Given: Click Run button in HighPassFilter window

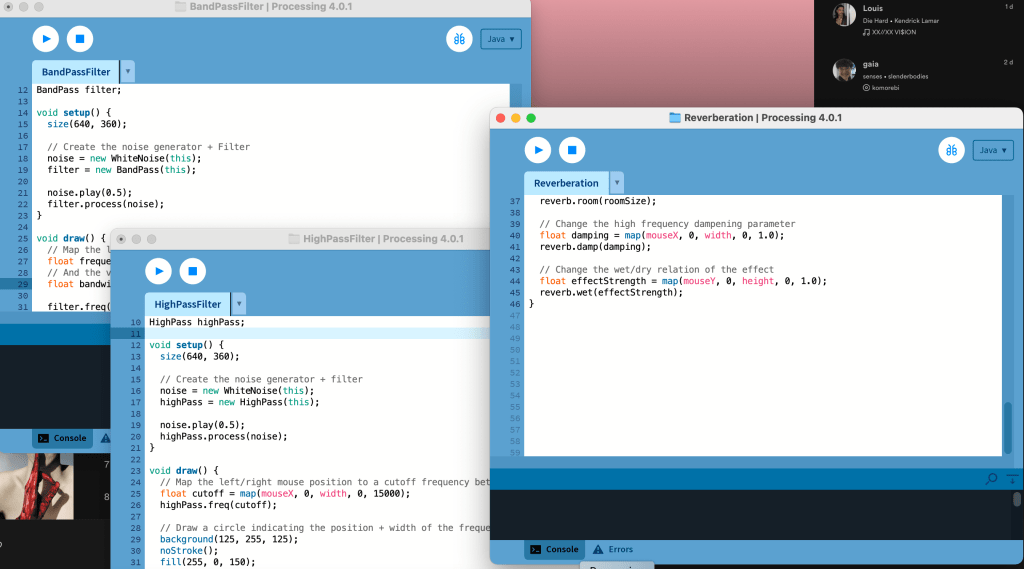Looking at the screenshot, I should coord(158,271).
